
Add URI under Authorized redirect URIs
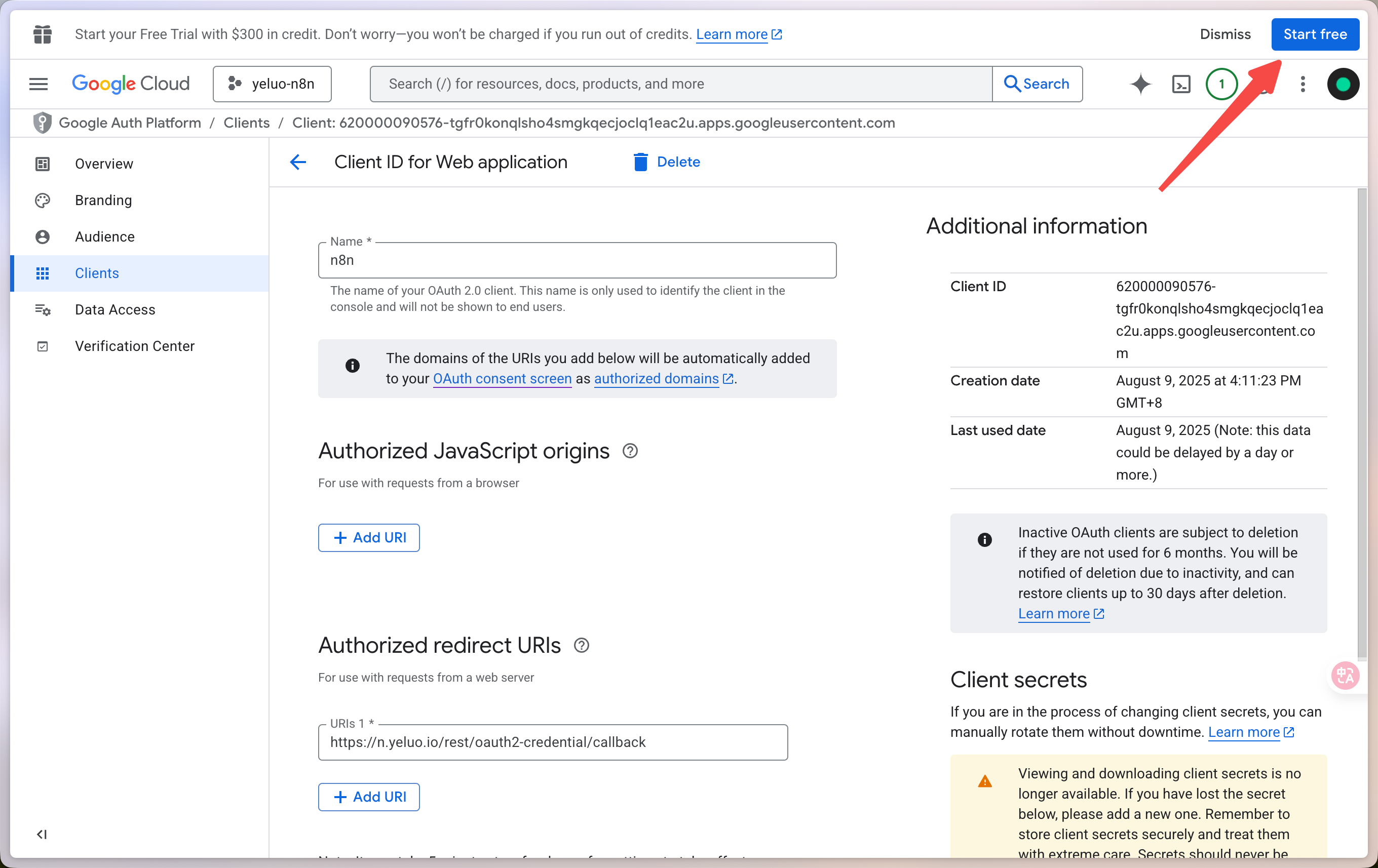[368, 797]
